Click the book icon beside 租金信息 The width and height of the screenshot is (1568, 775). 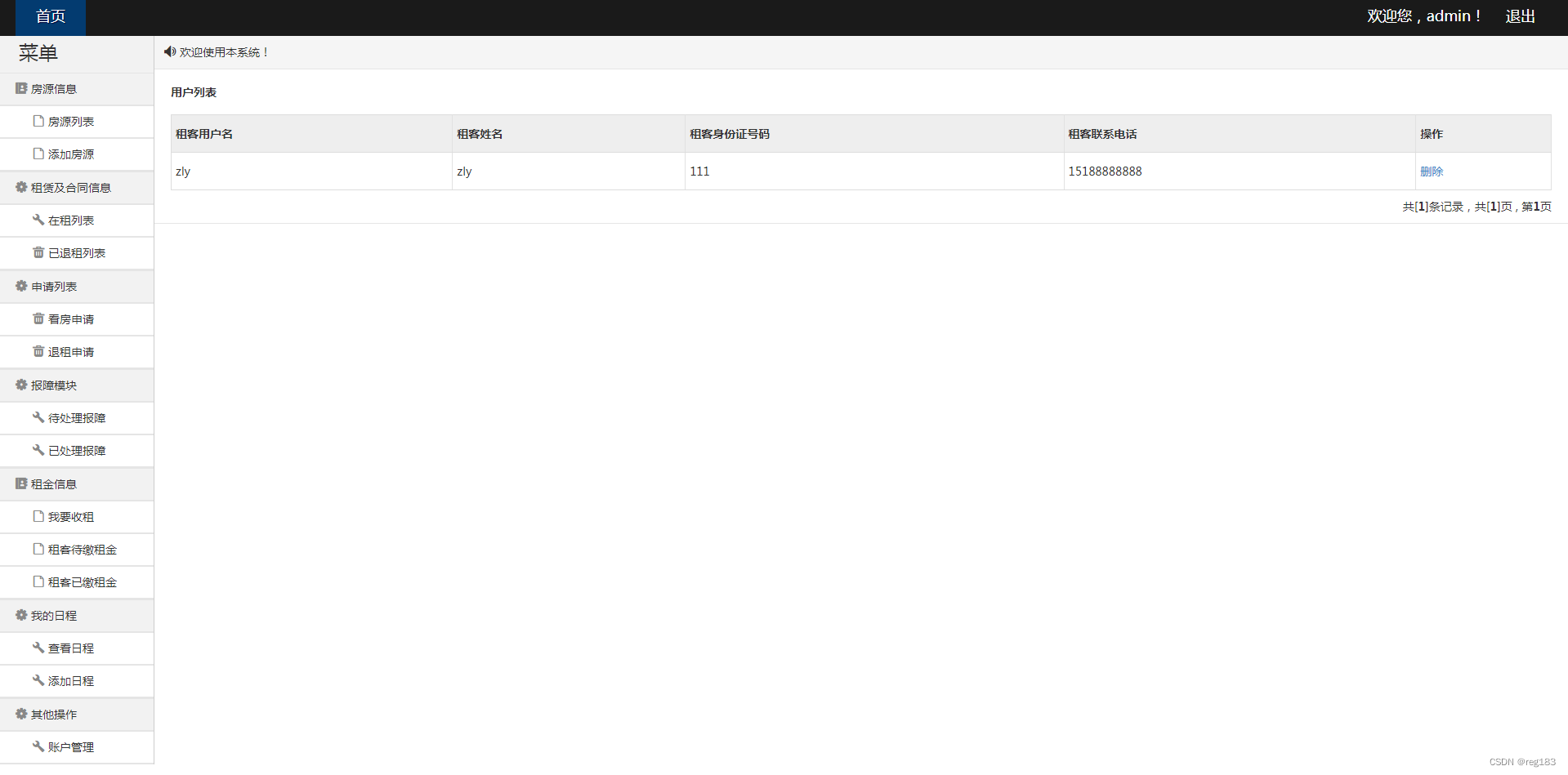[x=21, y=483]
